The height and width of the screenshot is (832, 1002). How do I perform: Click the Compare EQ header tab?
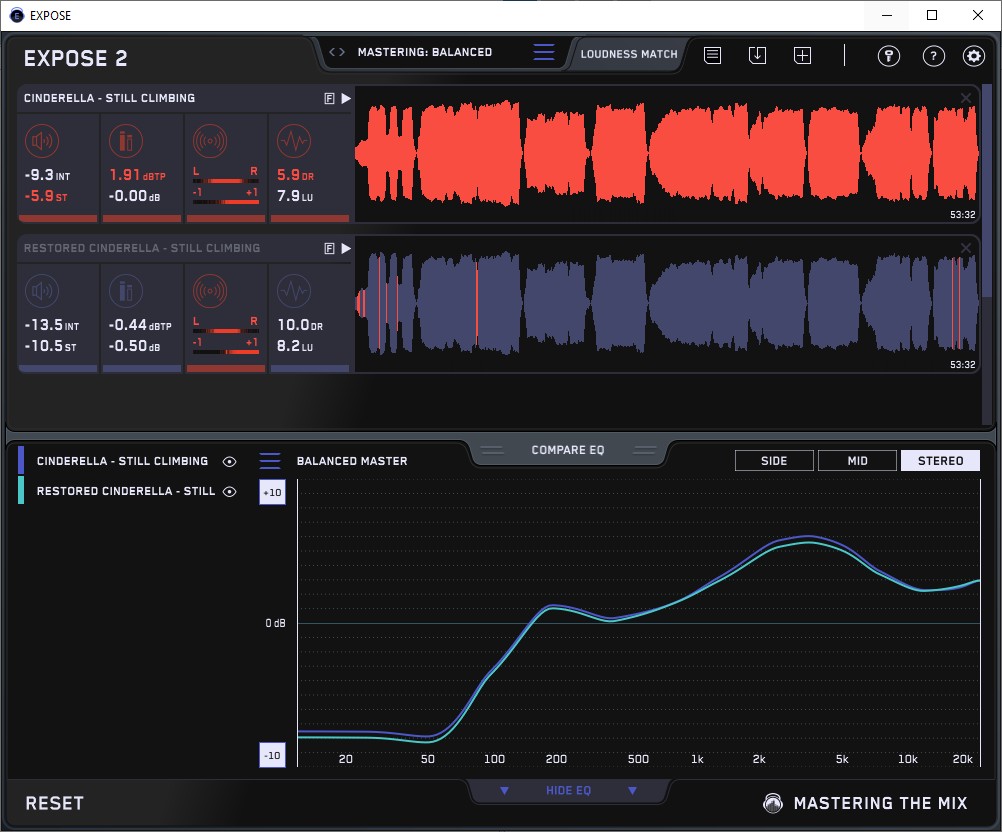[x=567, y=450]
